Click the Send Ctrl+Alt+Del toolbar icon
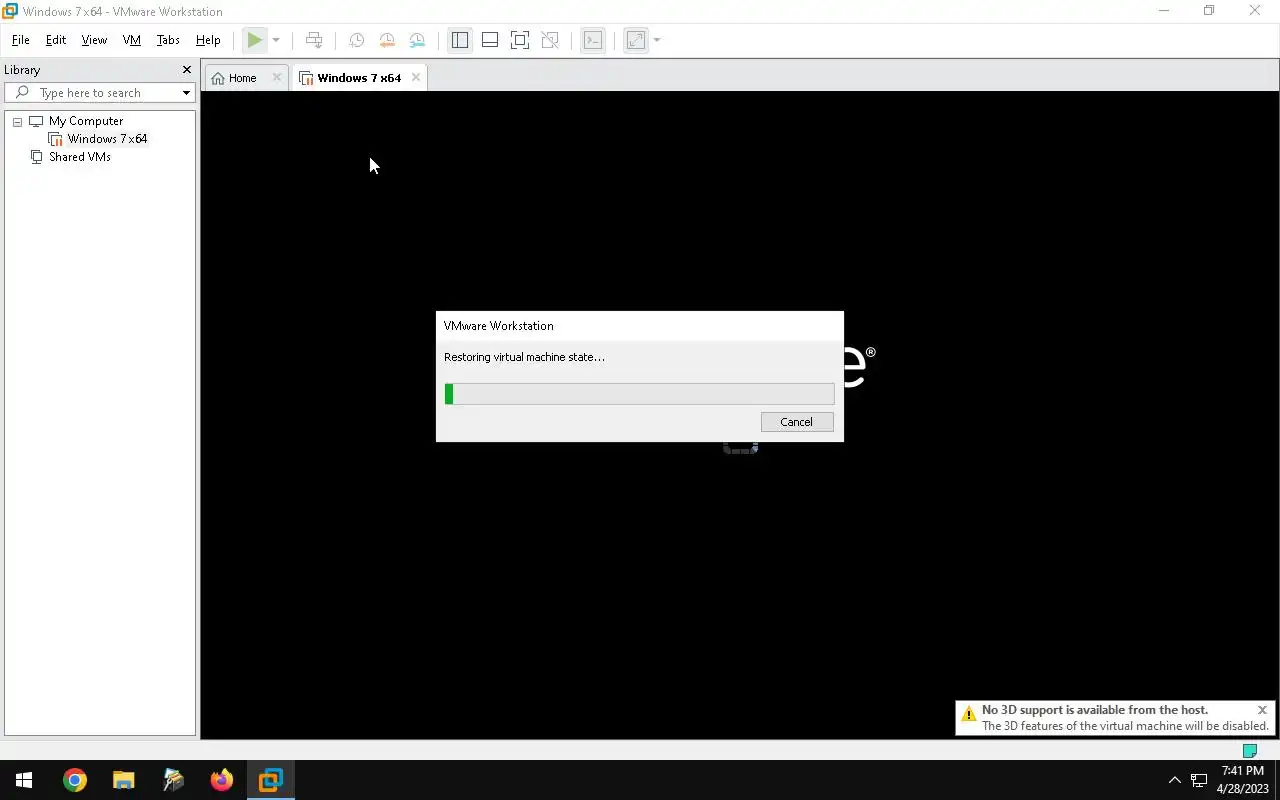This screenshot has width=1280, height=800. click(x=314, y=40)
